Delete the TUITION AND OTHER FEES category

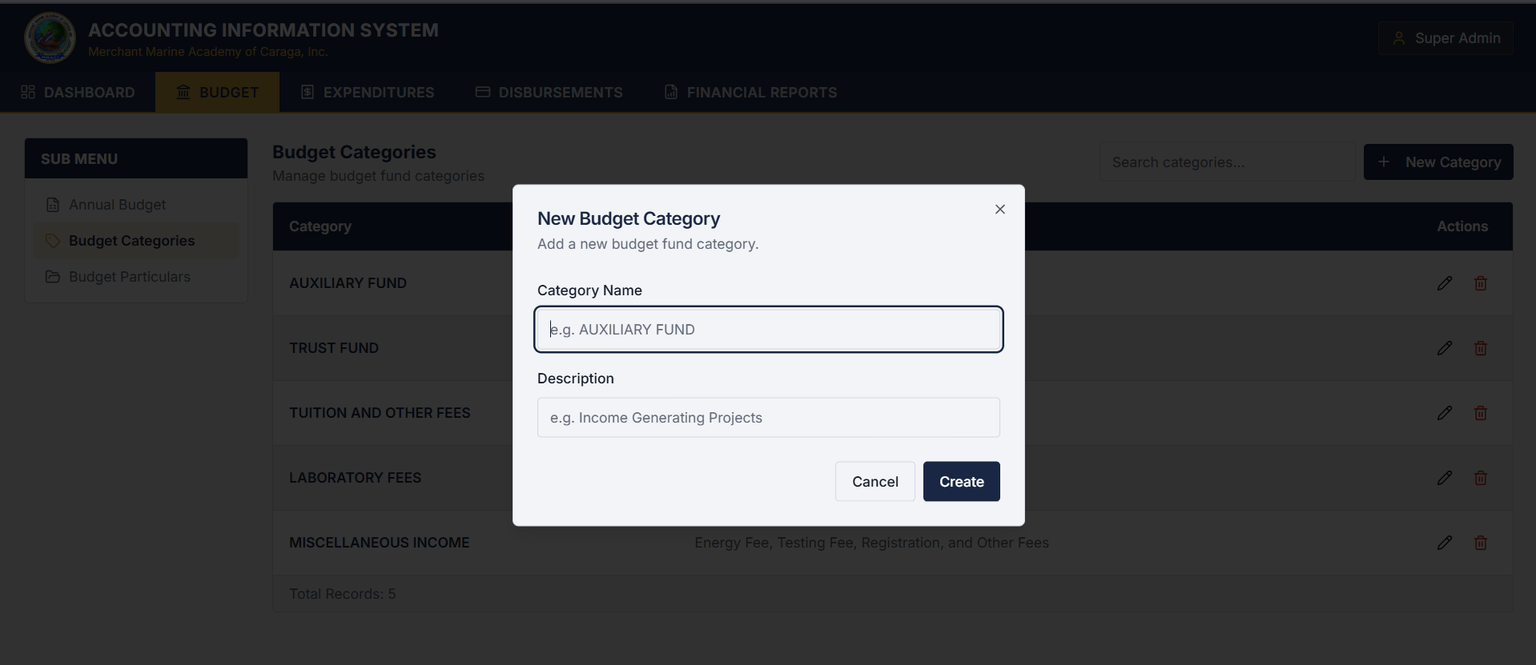[1480, 413]
